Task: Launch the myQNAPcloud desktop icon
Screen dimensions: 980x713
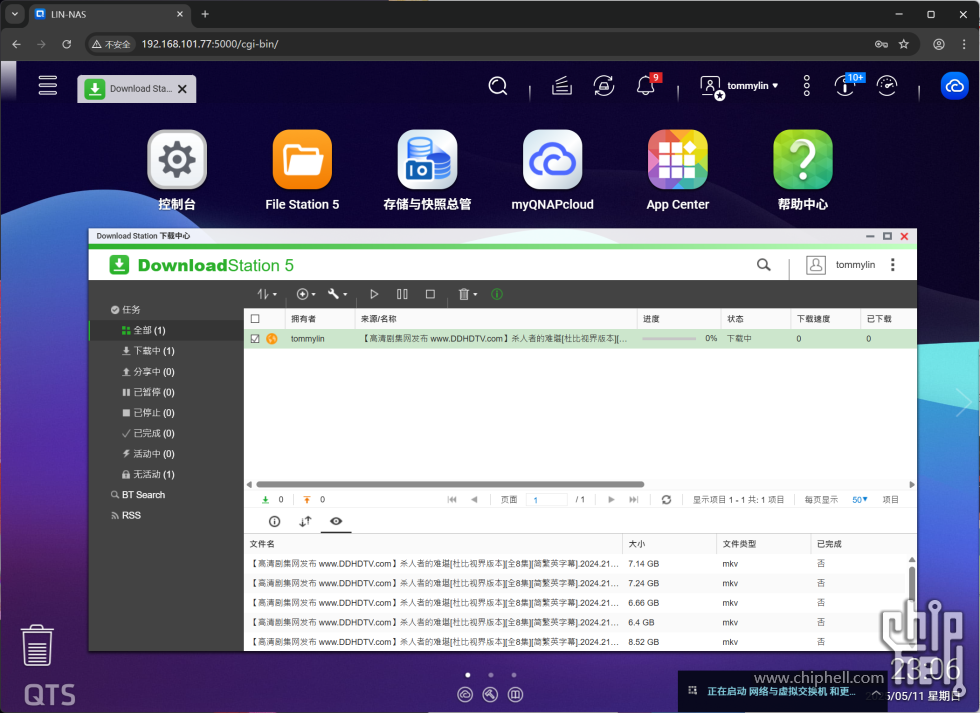Action: click(x=552, y=159)
